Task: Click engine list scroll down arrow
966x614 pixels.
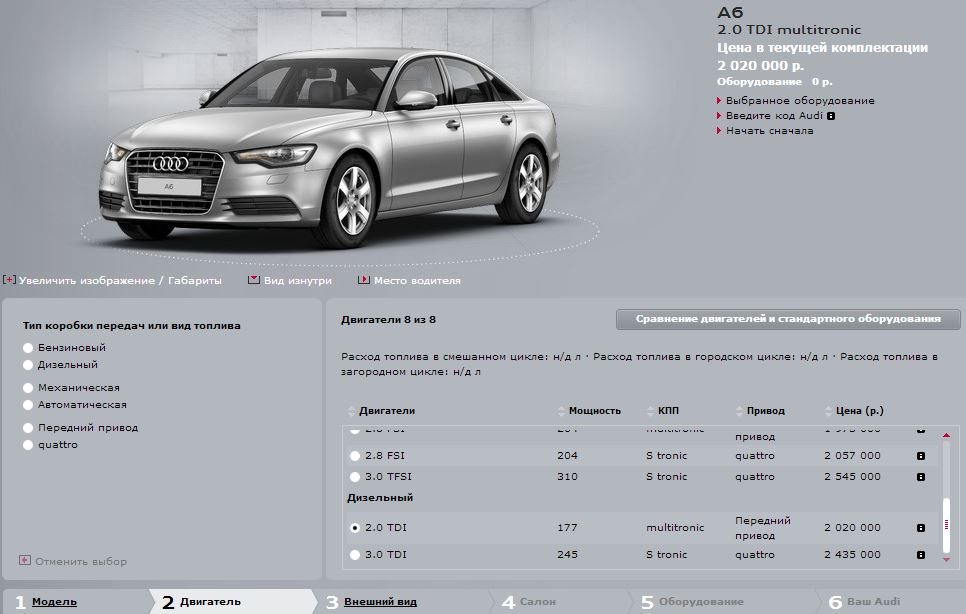Action: click(x=946, y=560)
